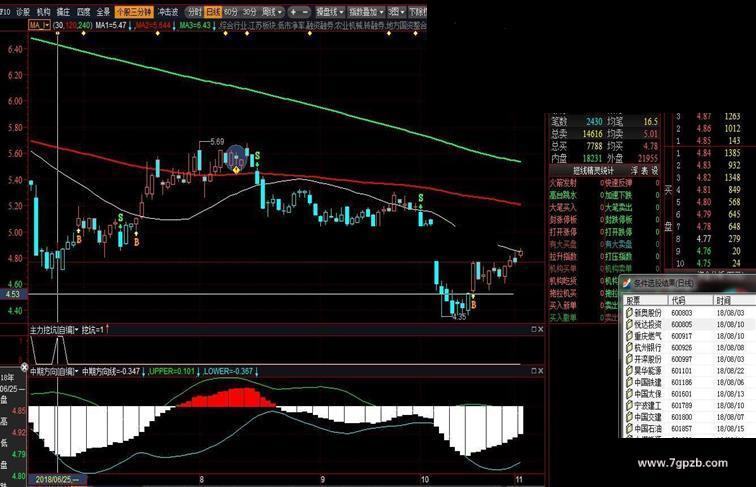Click the icon beside 中国石油 row
Image resolution: width=756 pixels, height=487 pixels.
coord(629,429)
